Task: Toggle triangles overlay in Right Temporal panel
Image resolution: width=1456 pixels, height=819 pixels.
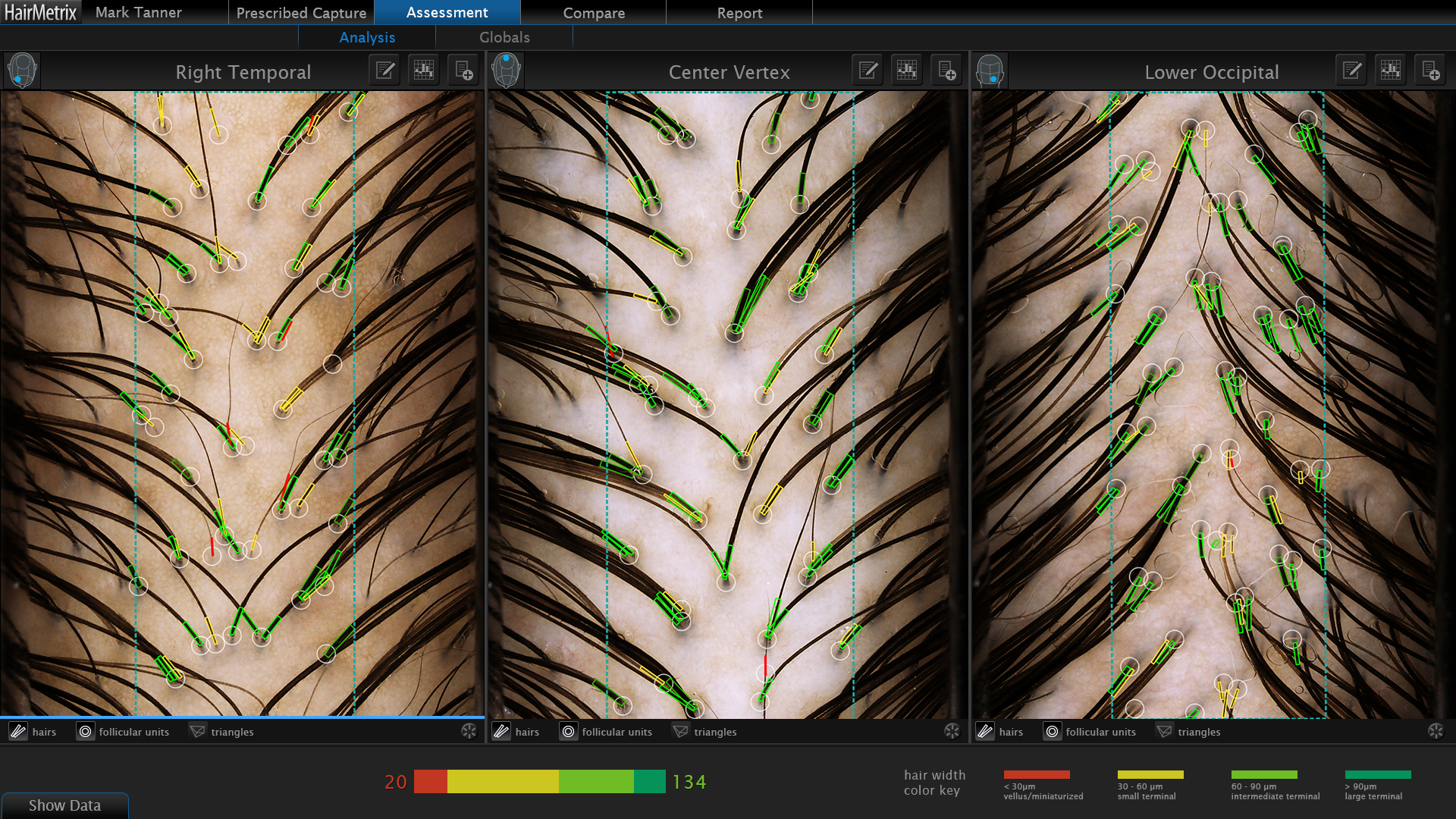Action: point(221,732)
